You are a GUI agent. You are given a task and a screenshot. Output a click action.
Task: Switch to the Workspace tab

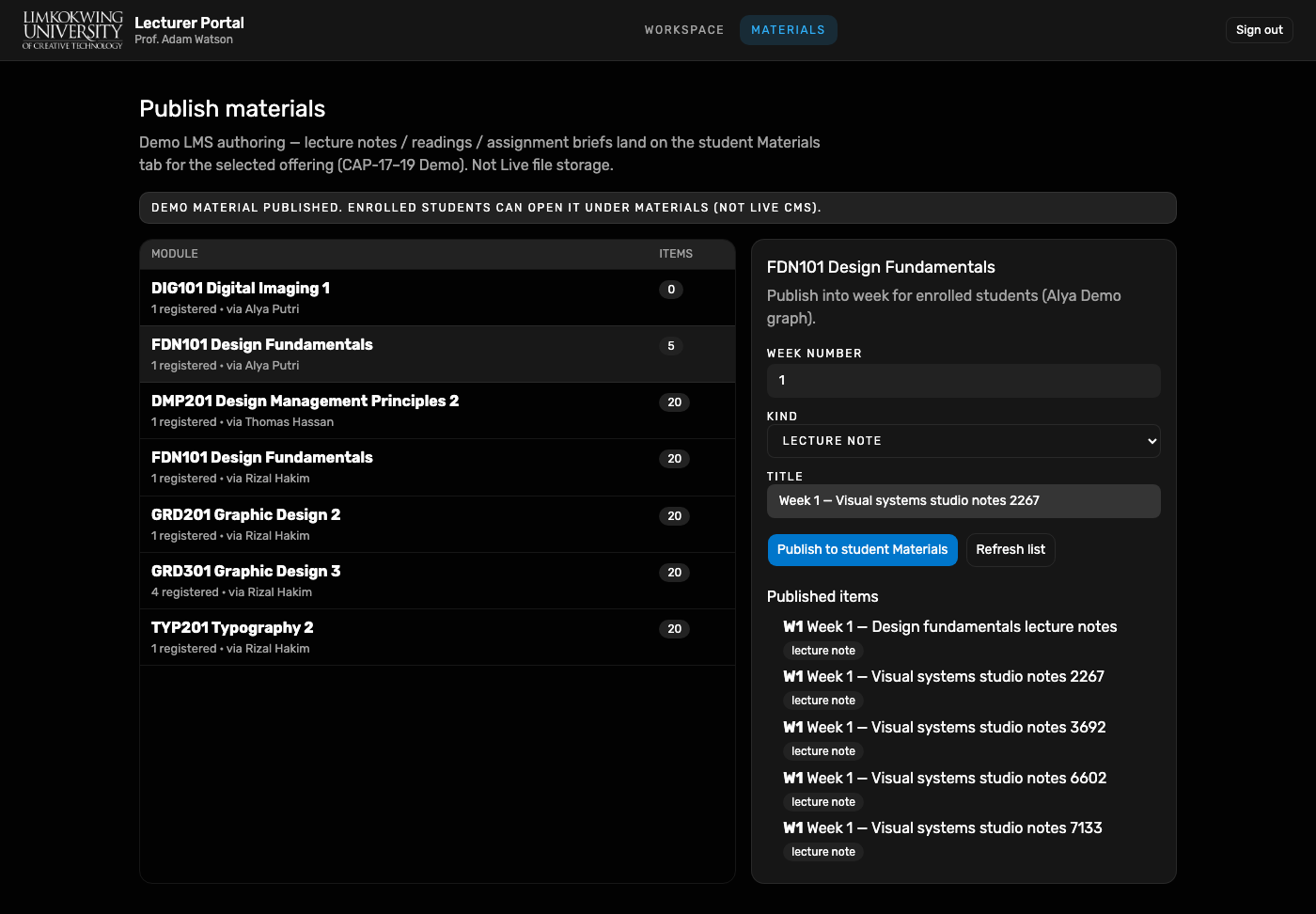click(x=684, y=30)
